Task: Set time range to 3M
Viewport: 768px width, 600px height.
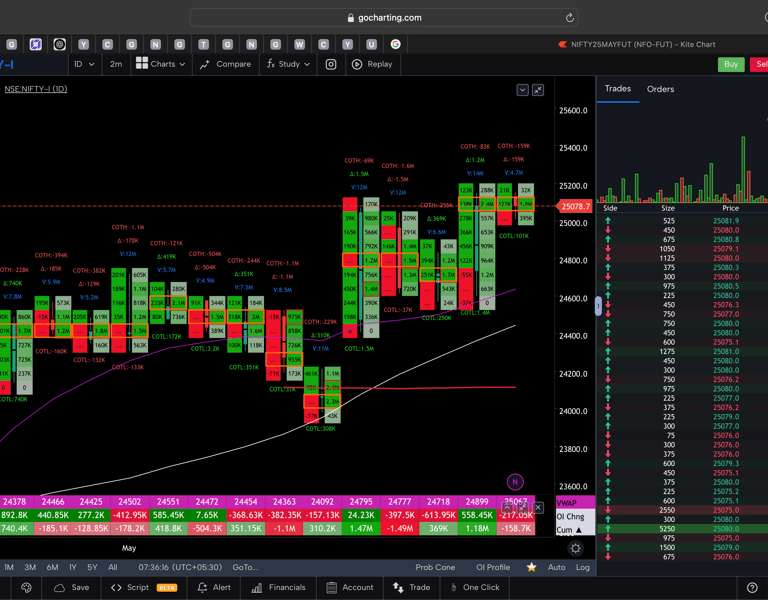Action: point(30,567)
